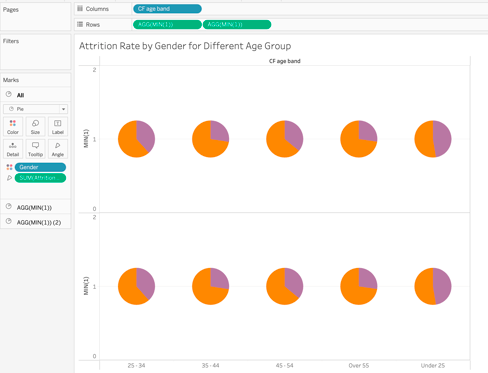This screenshot has height=373, width=488.
Task: Expand the AGG(MIN(1)) (2) marks section
Action: click(36, 222)
